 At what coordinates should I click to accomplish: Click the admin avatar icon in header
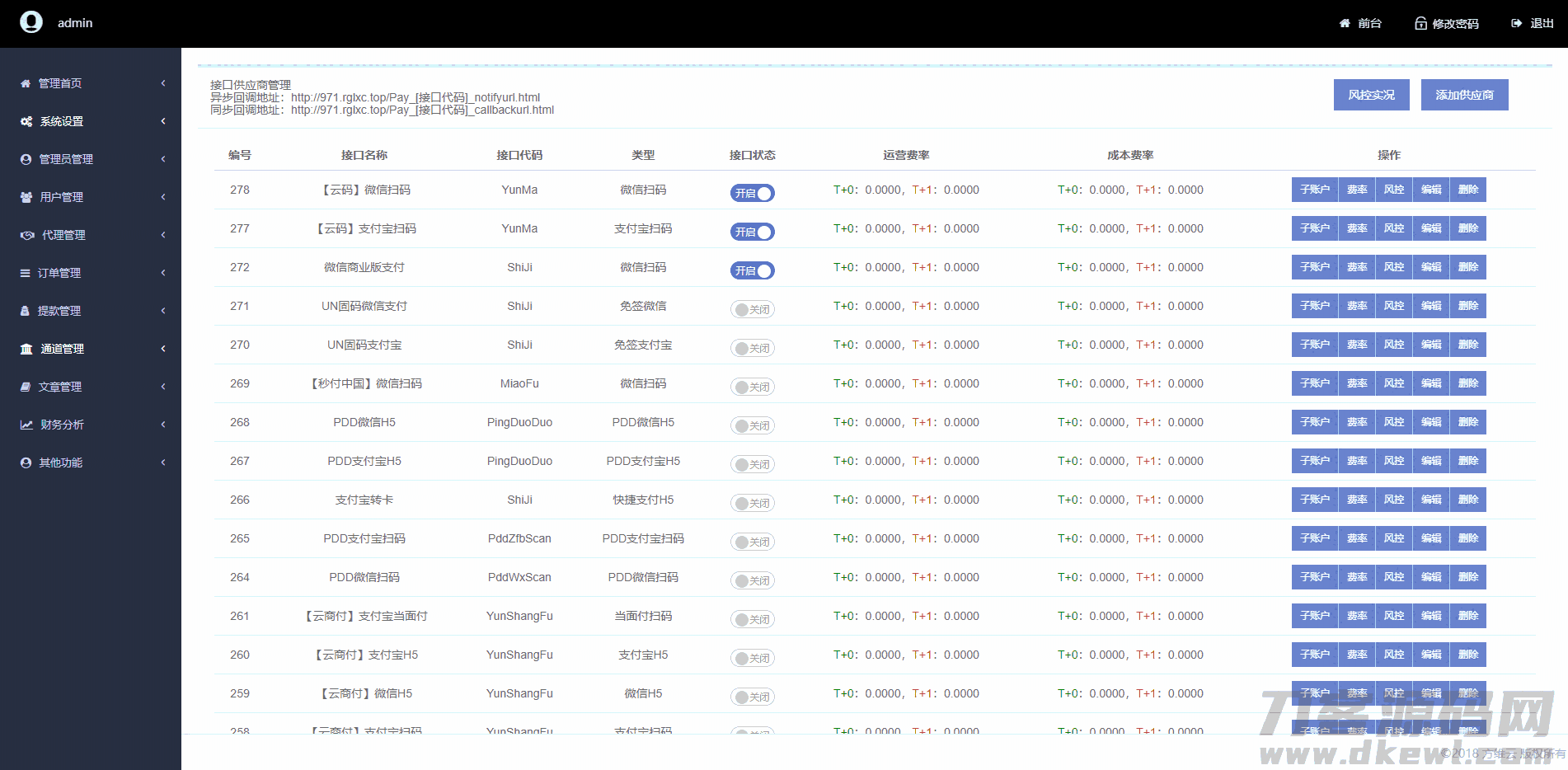[x=31, y=22]
